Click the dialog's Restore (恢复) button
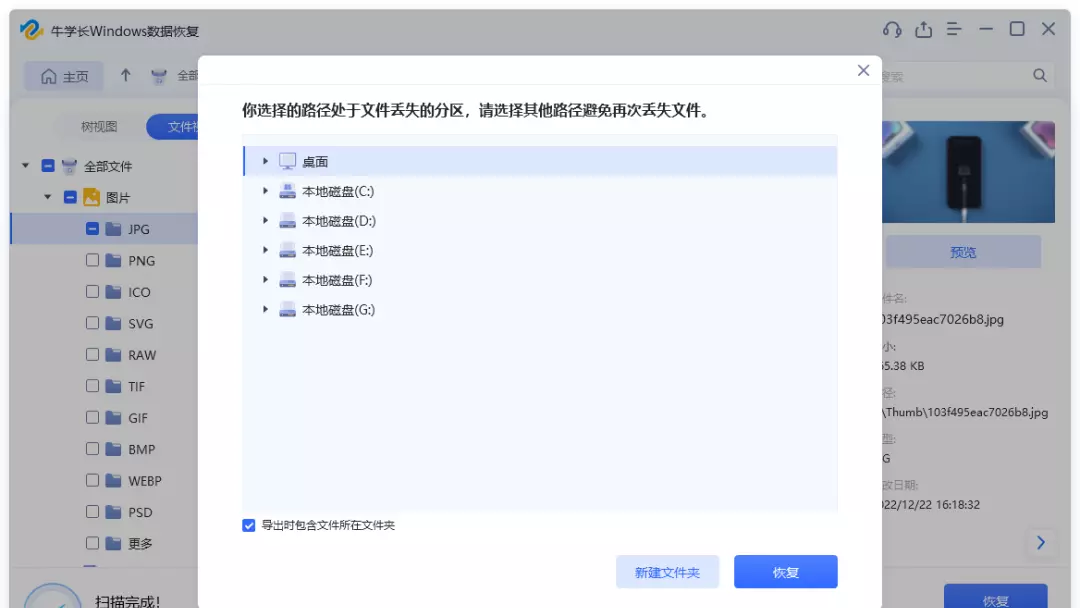This screenshot has width=1080, height=608. pyautogui.click(x=785, y=573)
